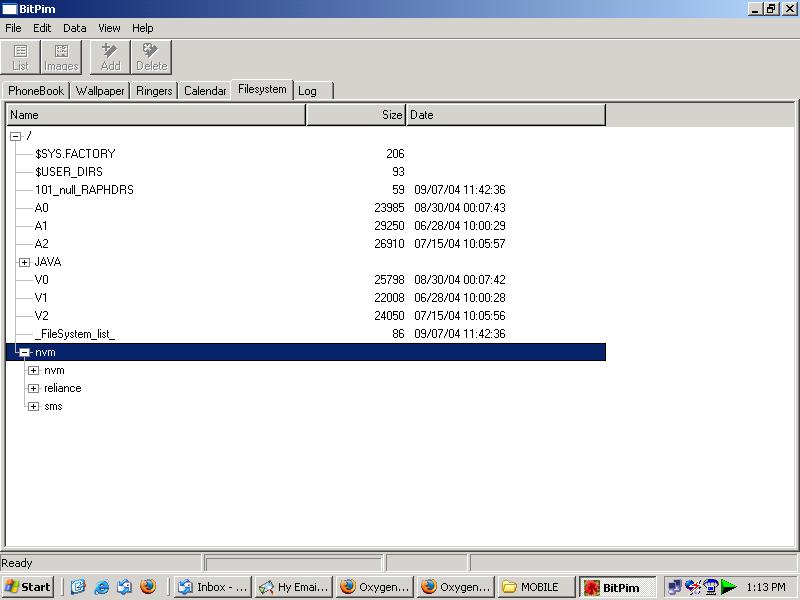Screen dimensions: 800x600
Task: Expand the JAVA folder node
Action: tap(24, 262)
